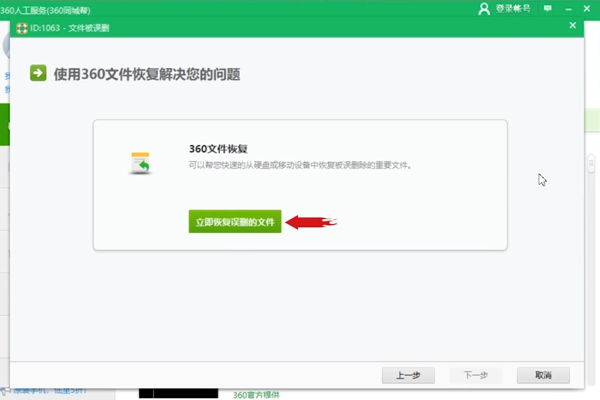Click the green arrow icon beside the heading

(38, 73)
